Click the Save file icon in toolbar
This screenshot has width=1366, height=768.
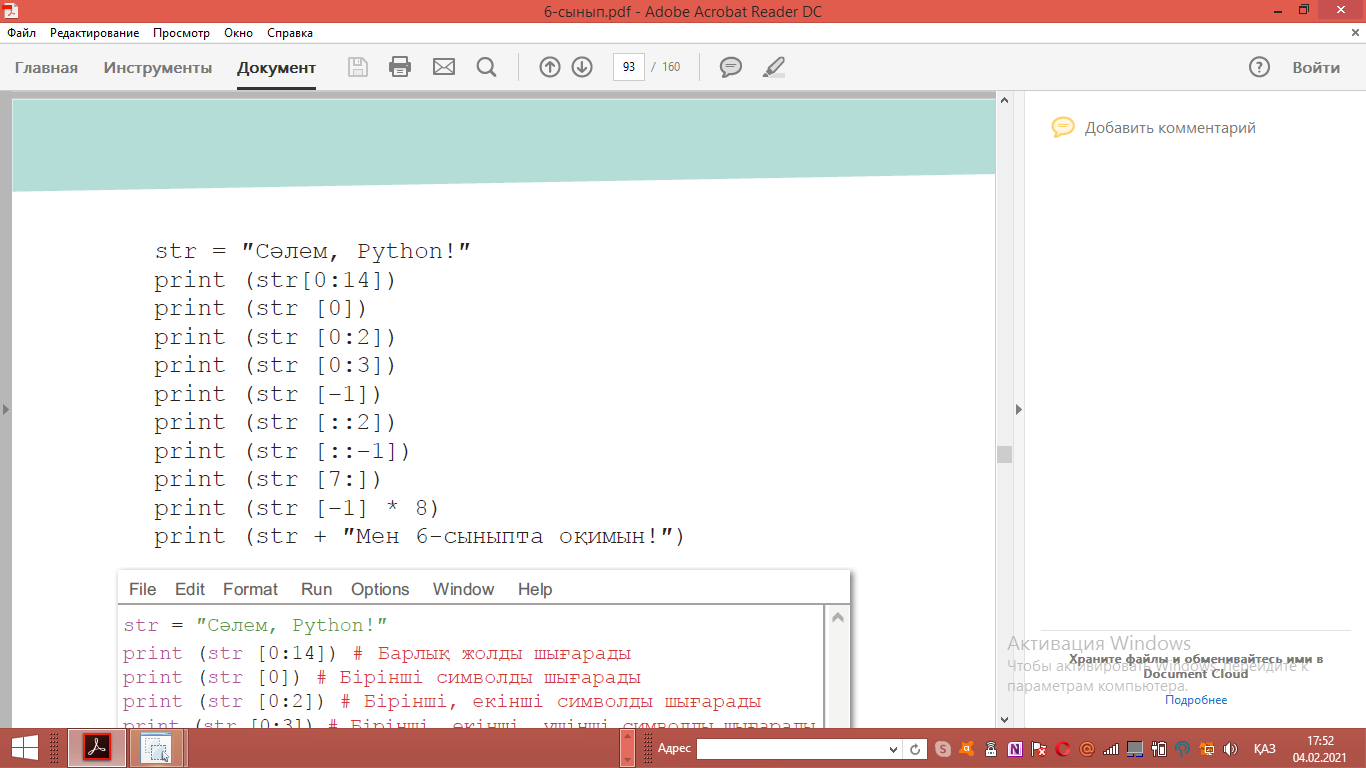357,67
